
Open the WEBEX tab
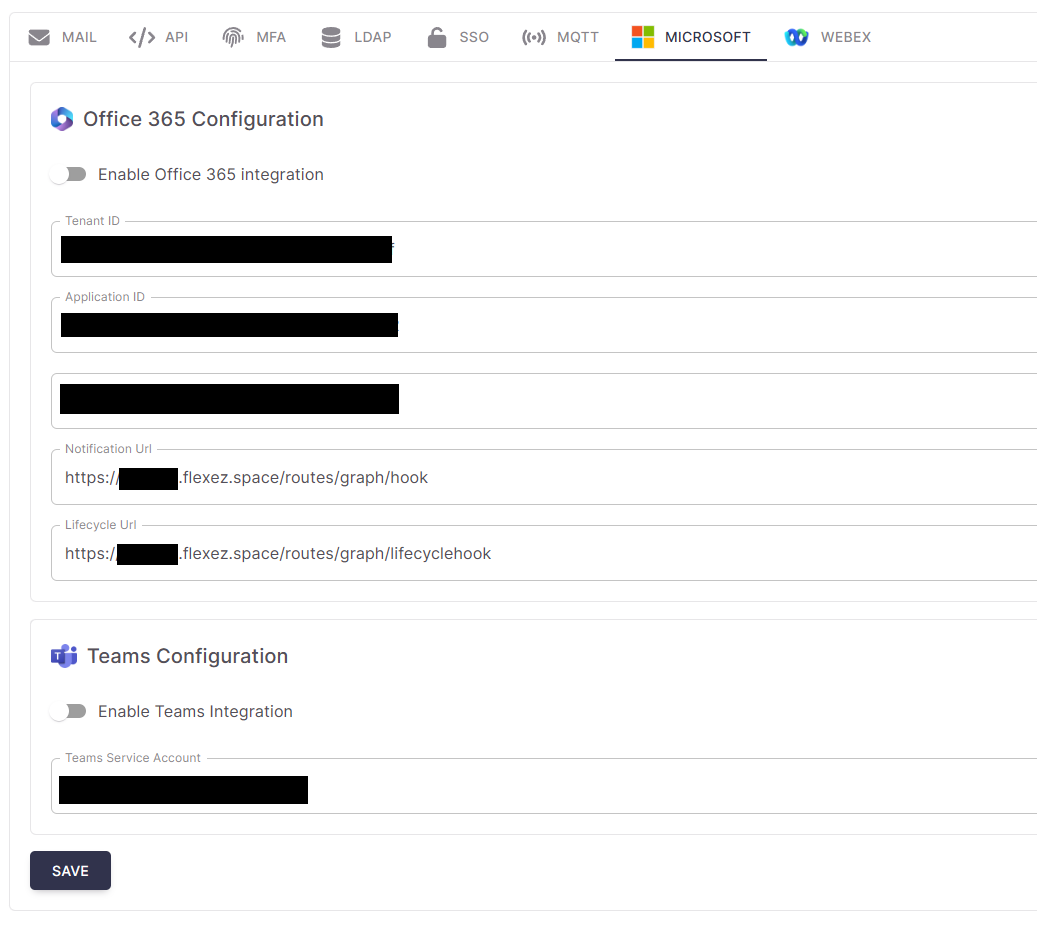point(828,37)
